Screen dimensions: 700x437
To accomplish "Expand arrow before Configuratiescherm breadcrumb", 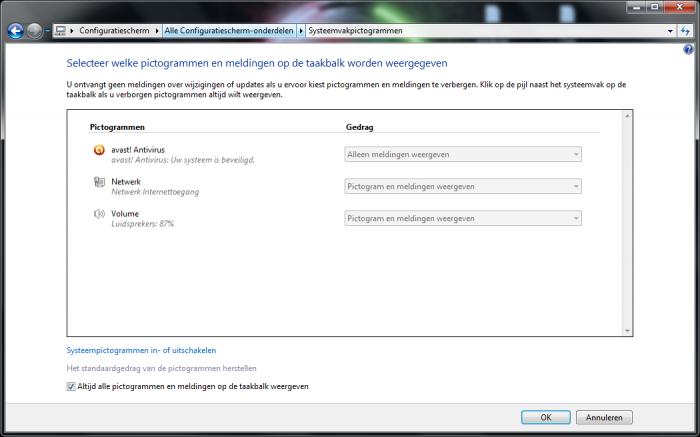I will coord(71,31).
